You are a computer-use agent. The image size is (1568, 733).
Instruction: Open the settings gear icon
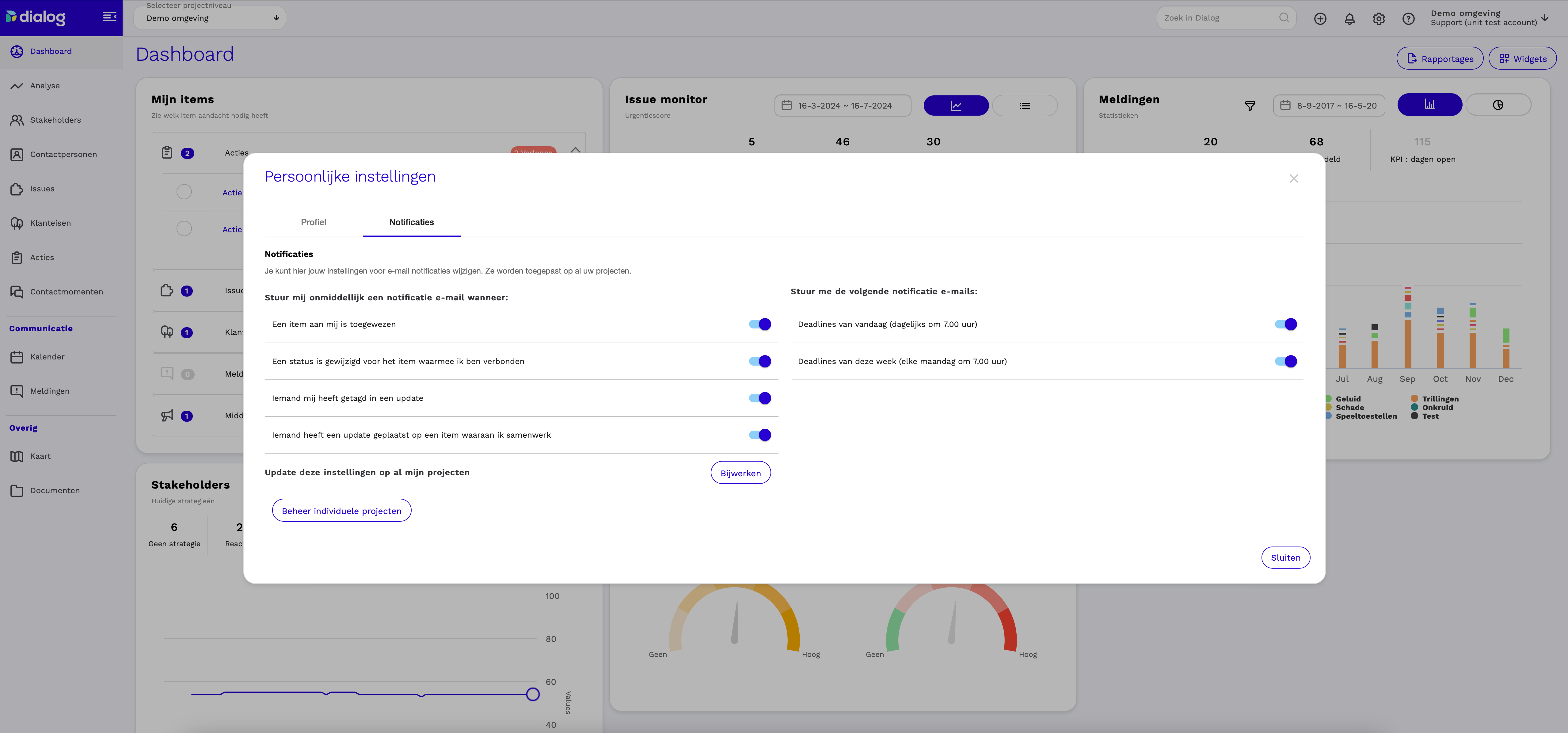1379,18
